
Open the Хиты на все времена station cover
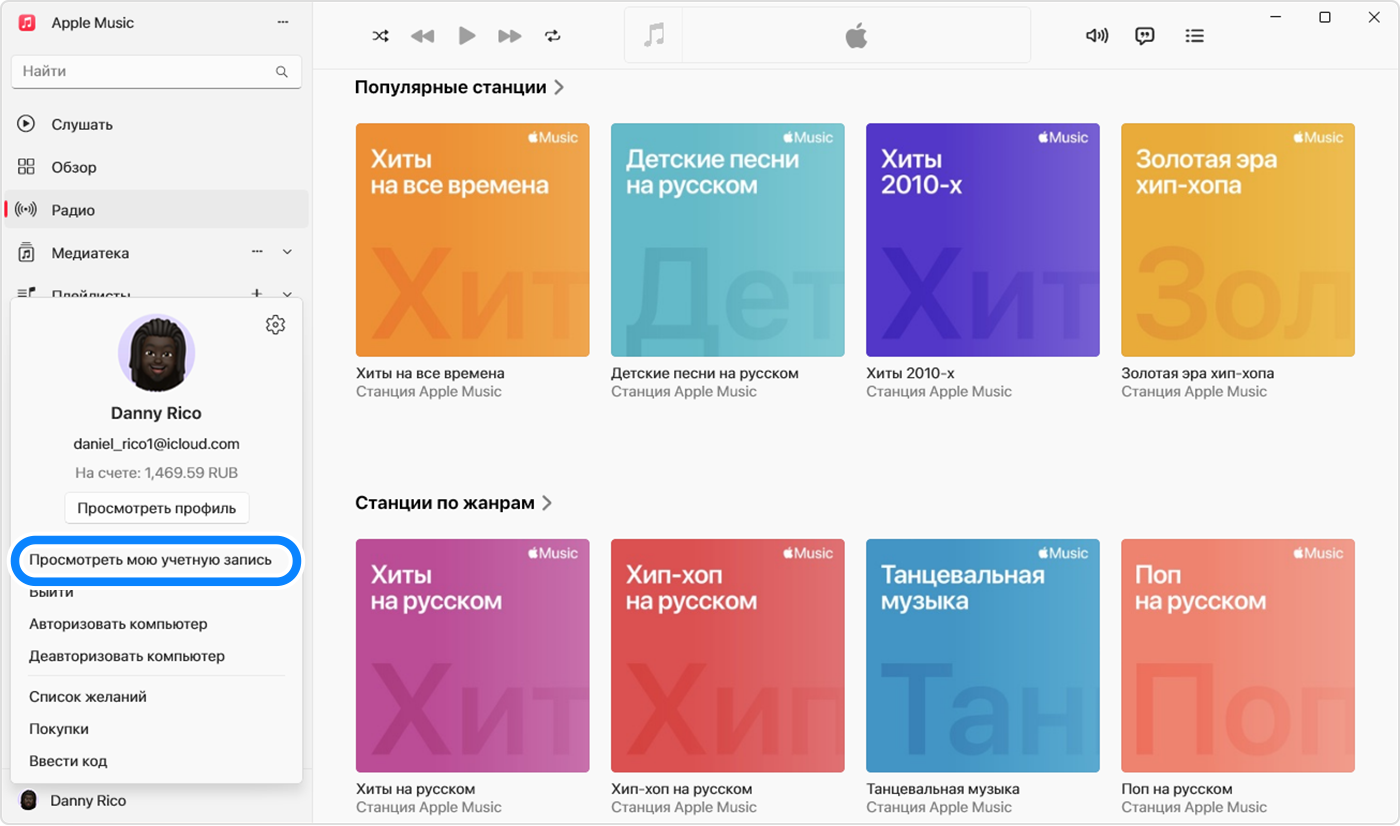472,240
